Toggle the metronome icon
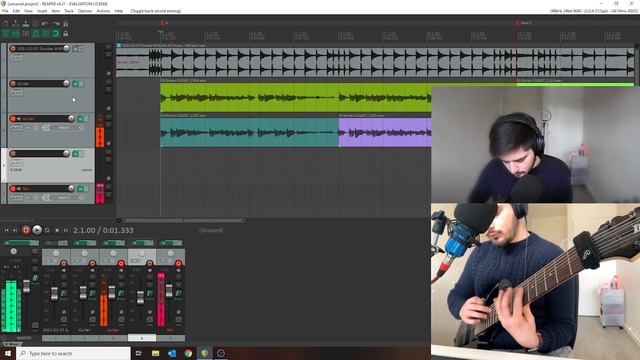Screen dimensions: 640x360 [x=65, y=24]
